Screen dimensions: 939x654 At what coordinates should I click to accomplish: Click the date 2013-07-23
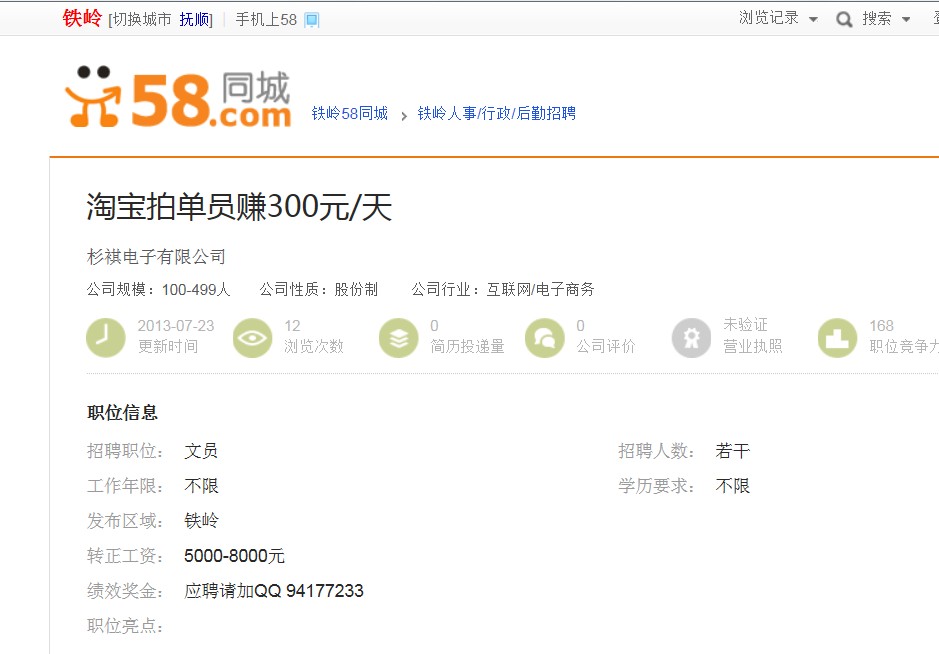coord(175,326)
